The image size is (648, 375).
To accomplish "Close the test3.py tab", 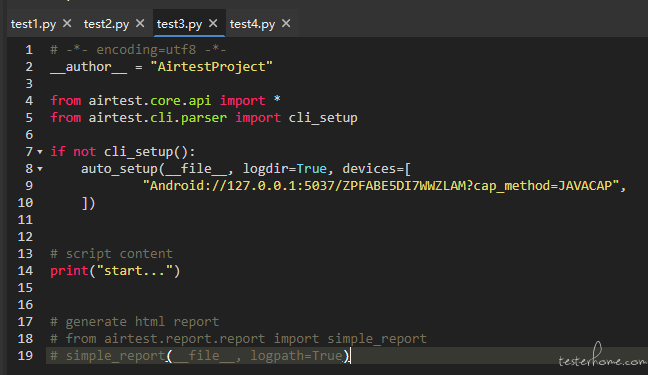I will click(213, 24).
